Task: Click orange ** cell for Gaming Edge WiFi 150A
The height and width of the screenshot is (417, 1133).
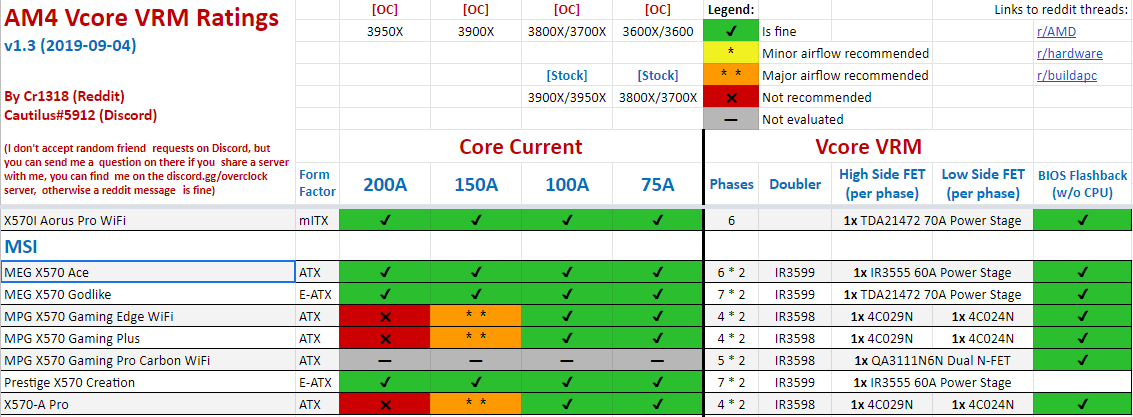Action: (x=475, y=317)
